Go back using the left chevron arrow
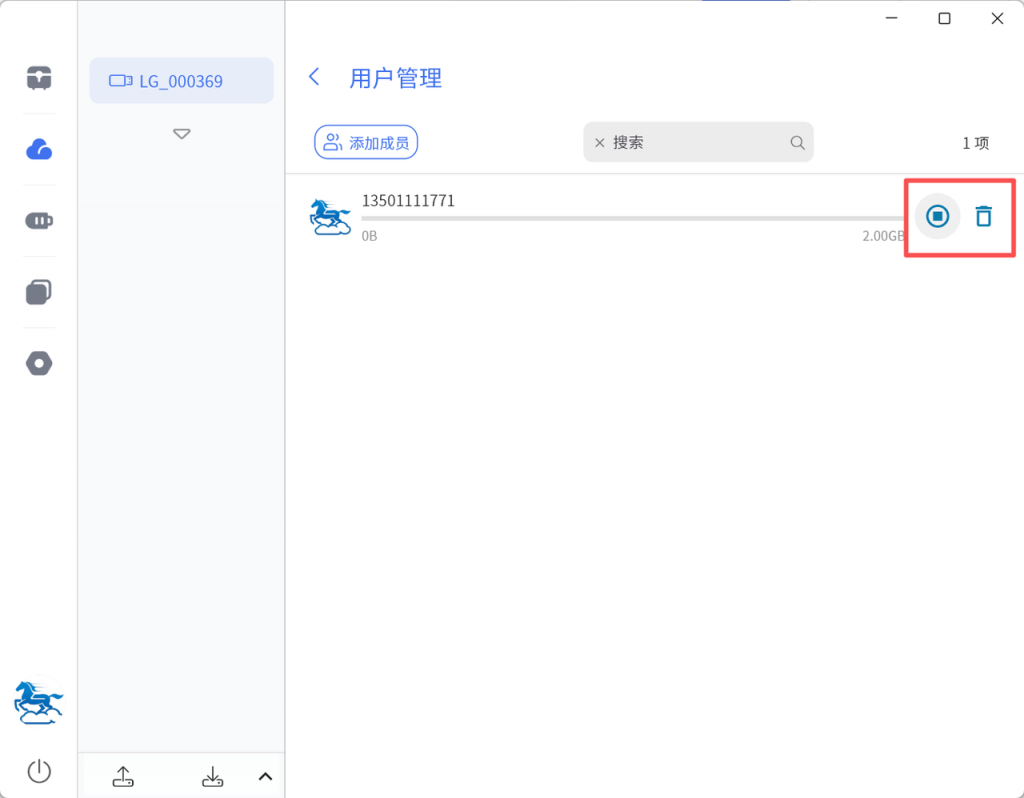1024x798 pixels. [x=315, y=77]
